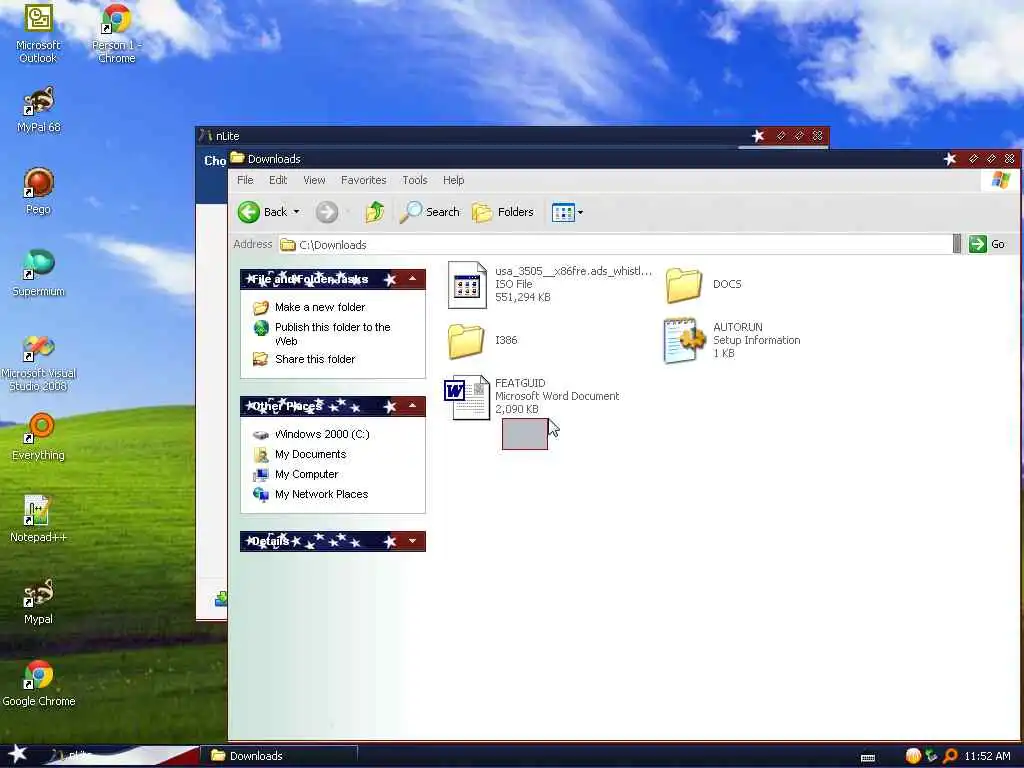Click the Views toolbar icon

[563, 212]
